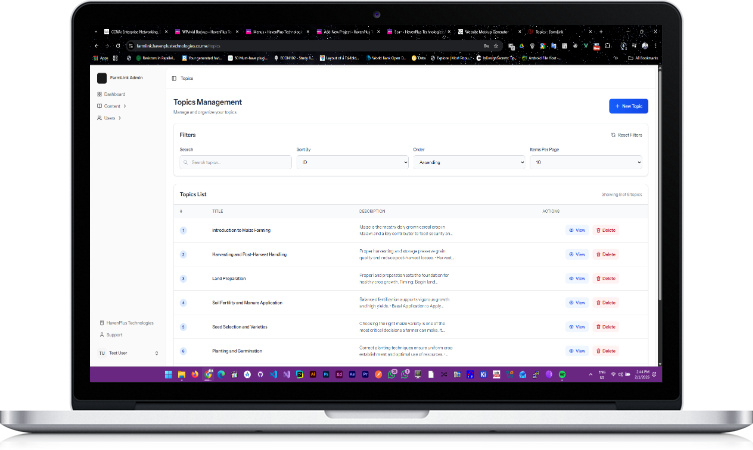Open the Order dropdown showing Ascending
The width and height of the screenshot is (753, 450).
pyautogui.click(x=468, y=161)
